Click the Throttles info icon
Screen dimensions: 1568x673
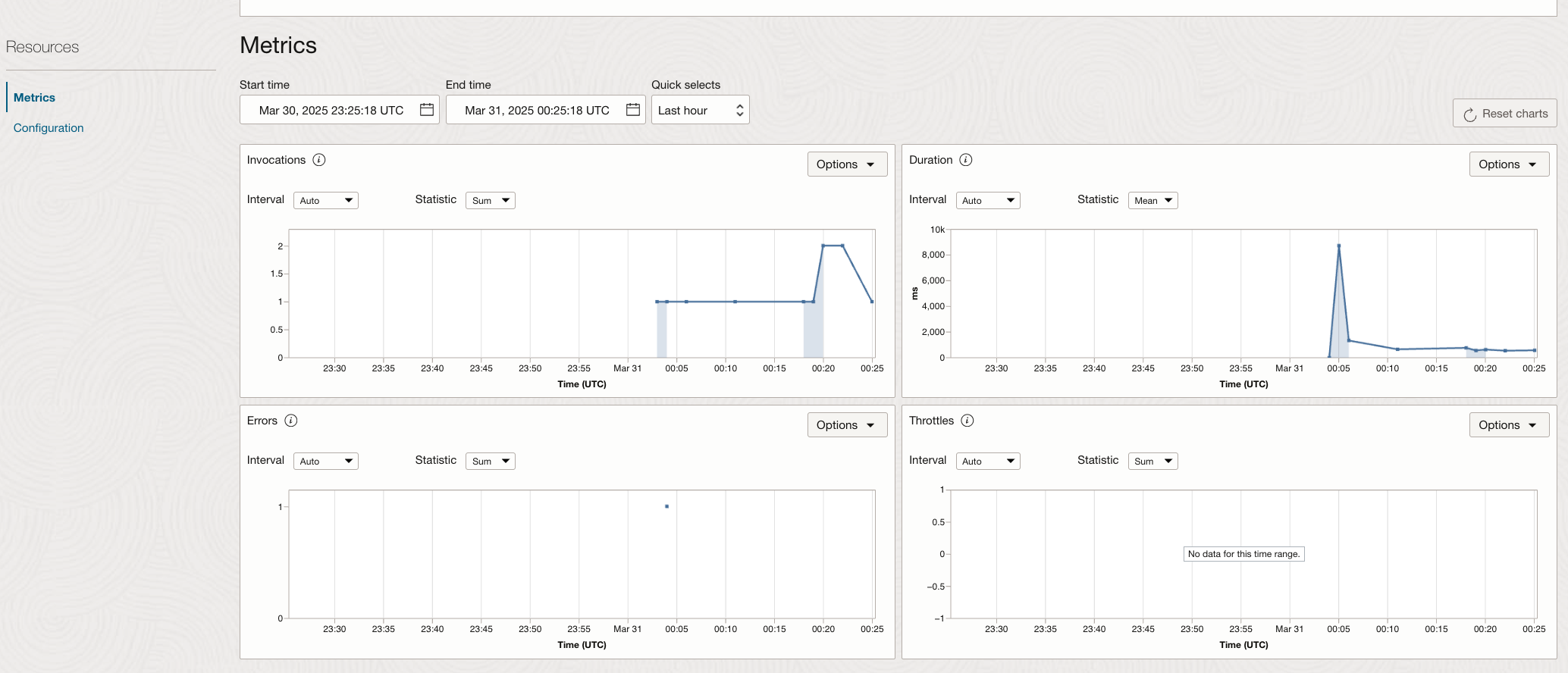pos(967,421)
